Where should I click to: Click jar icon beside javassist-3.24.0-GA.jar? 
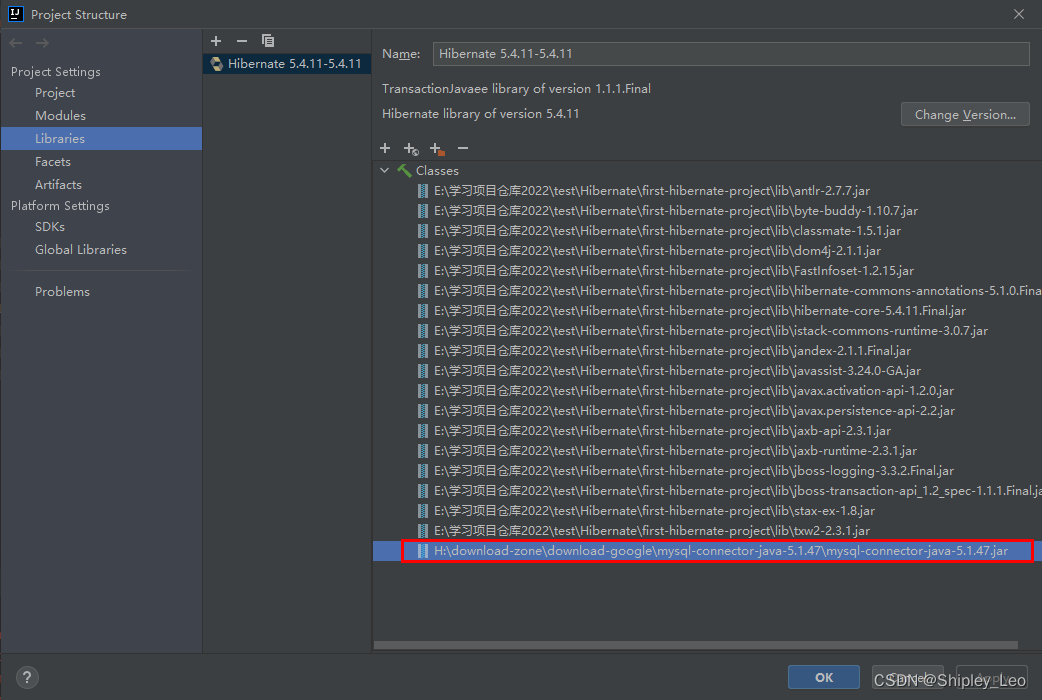tap(423, 370)
